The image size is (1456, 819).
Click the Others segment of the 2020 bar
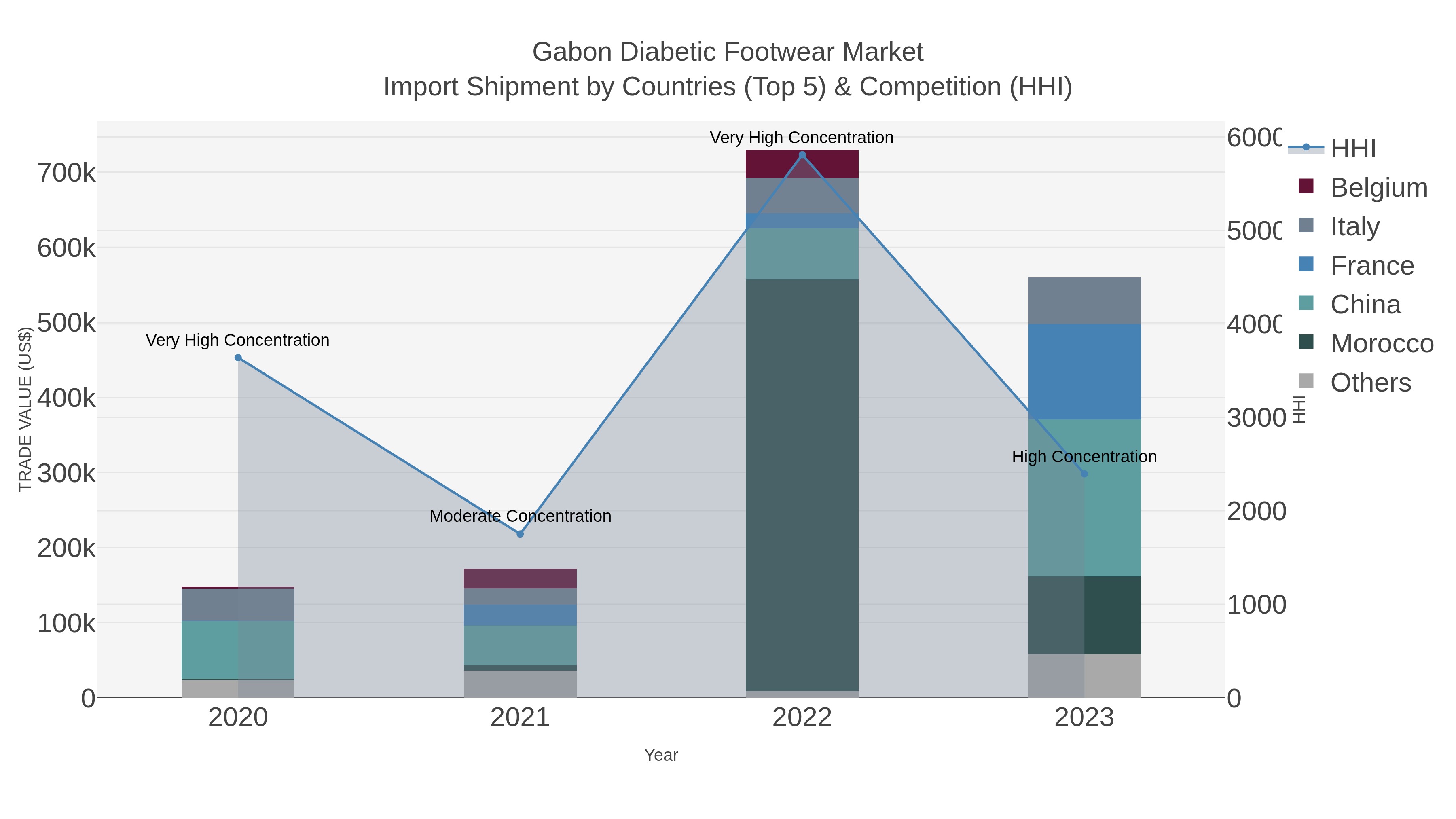(238, 689)
